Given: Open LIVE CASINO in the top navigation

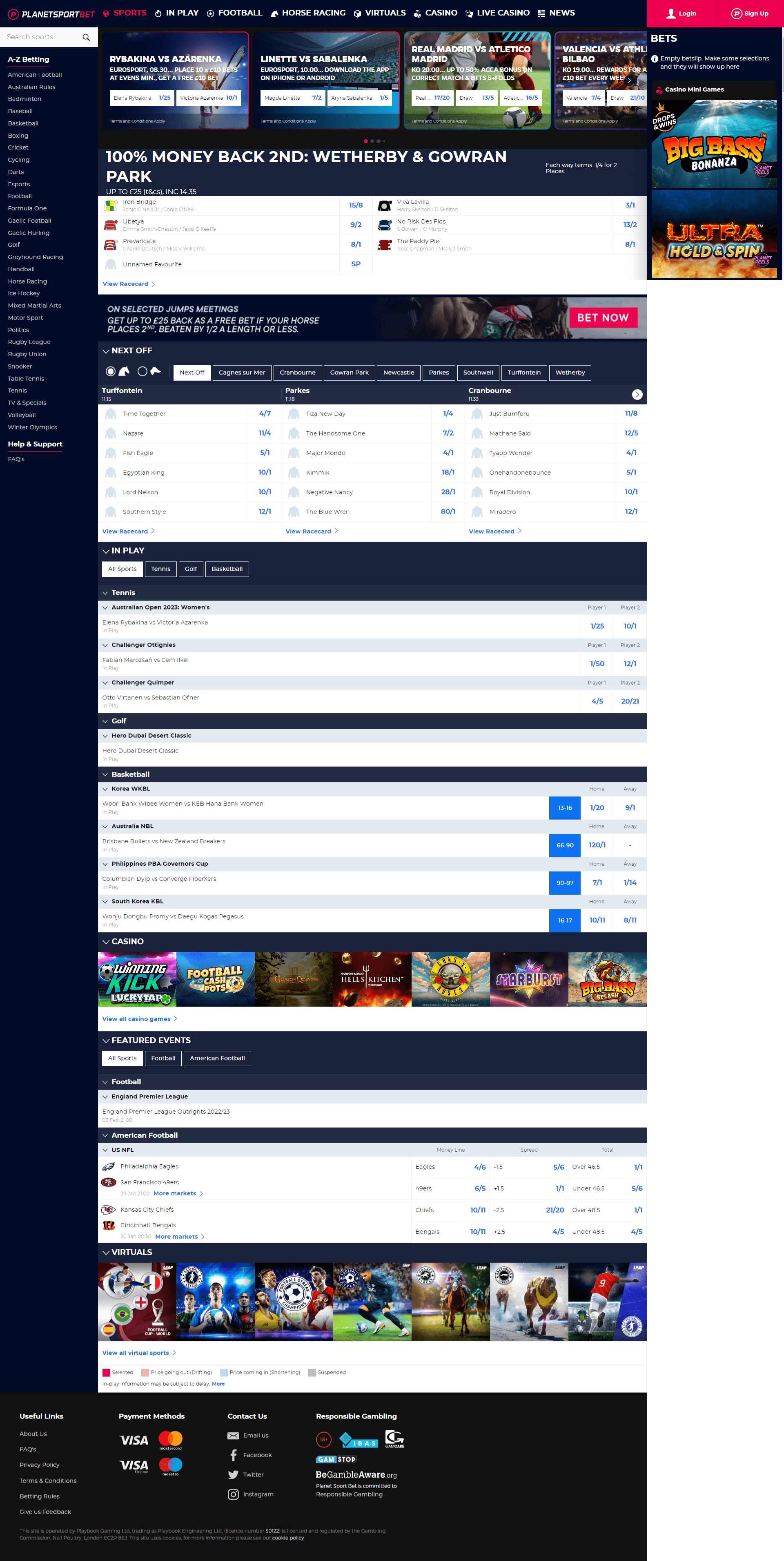Looking at the screenshot, I should [x=497, y=13].
